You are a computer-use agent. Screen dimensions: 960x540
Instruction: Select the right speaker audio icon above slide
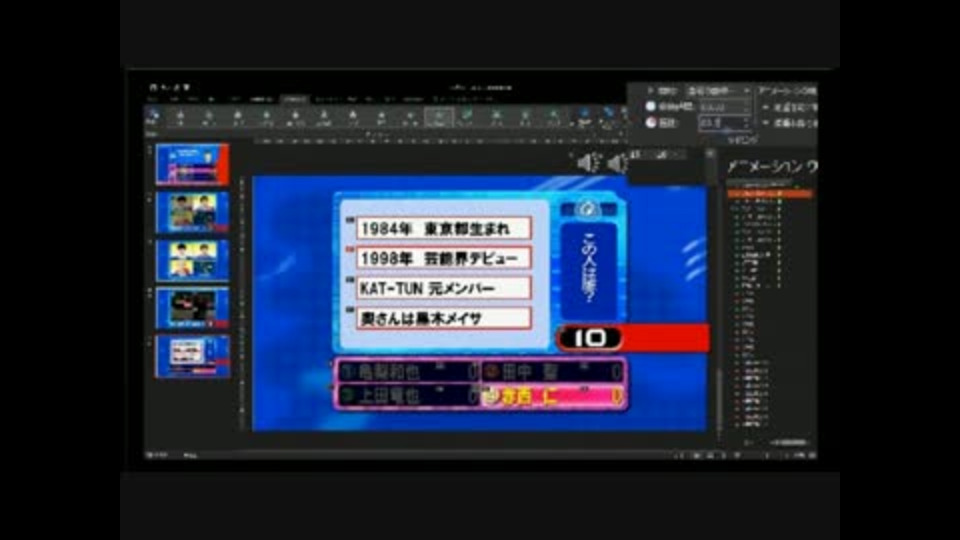coord(618,163)
